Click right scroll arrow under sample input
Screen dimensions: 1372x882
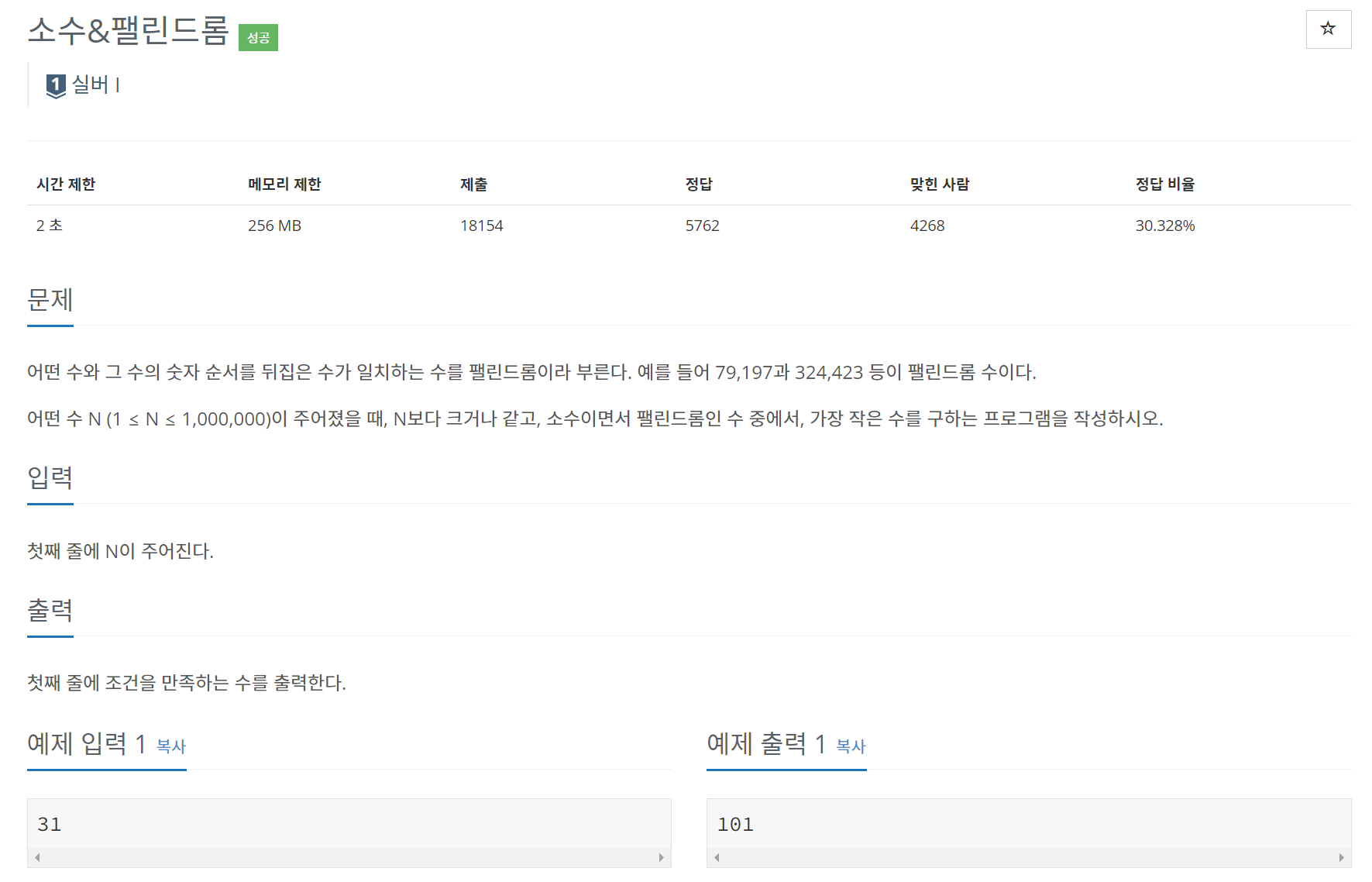click(x=661, y=857)
